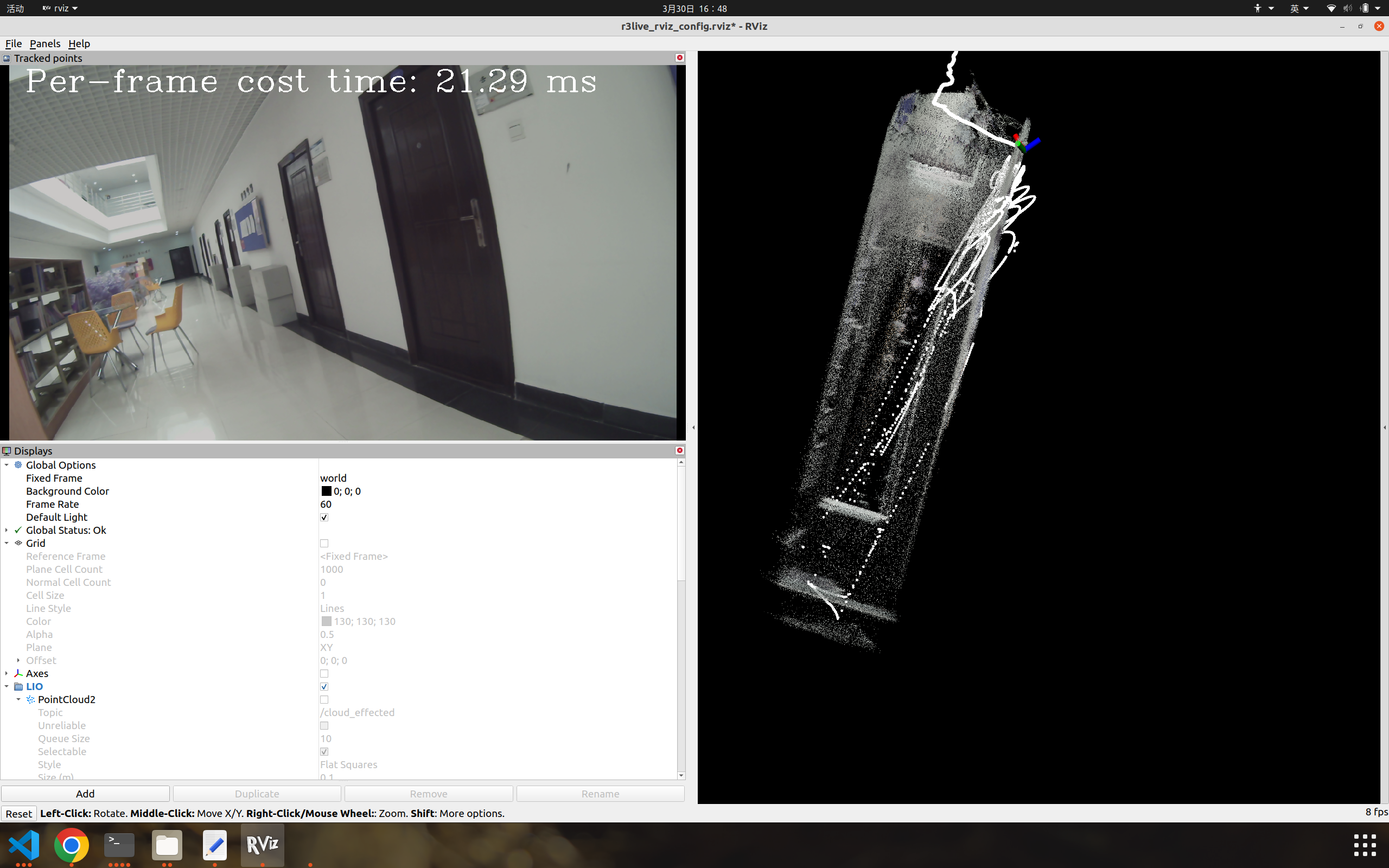Click the LIO group folder icon
Image resolution: width=1389 pixels, height=868 pixels.
coord(19,686)
